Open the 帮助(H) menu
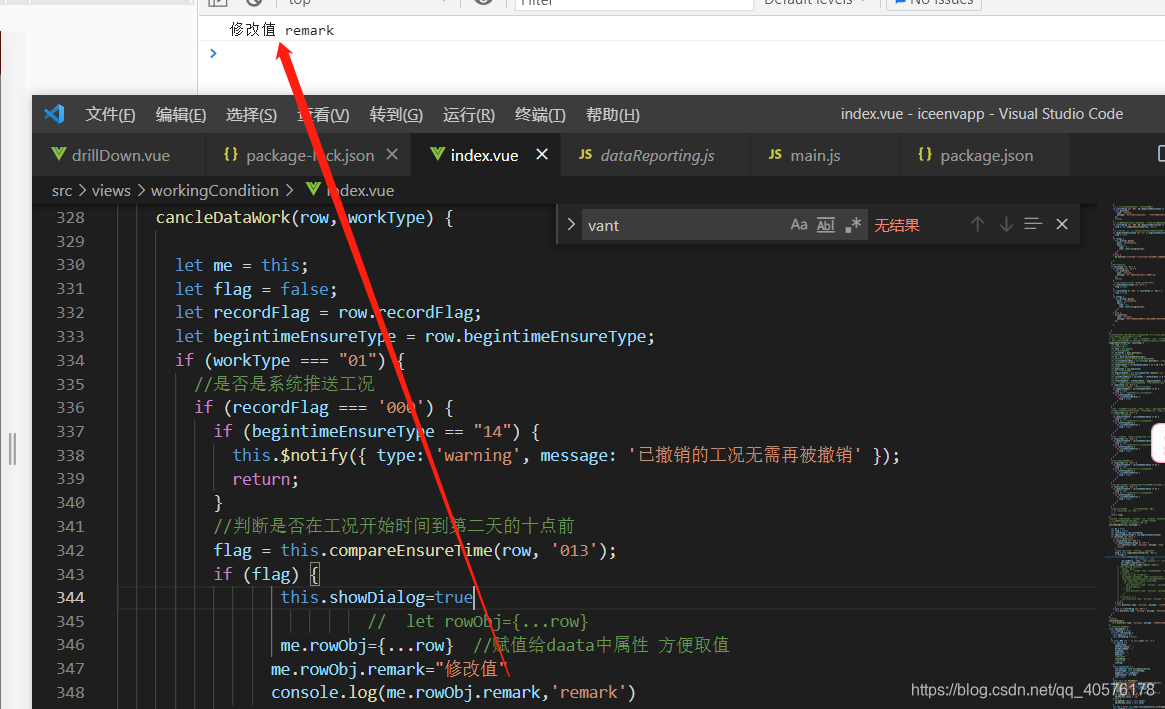1165x709 pixels. [612, 114]
